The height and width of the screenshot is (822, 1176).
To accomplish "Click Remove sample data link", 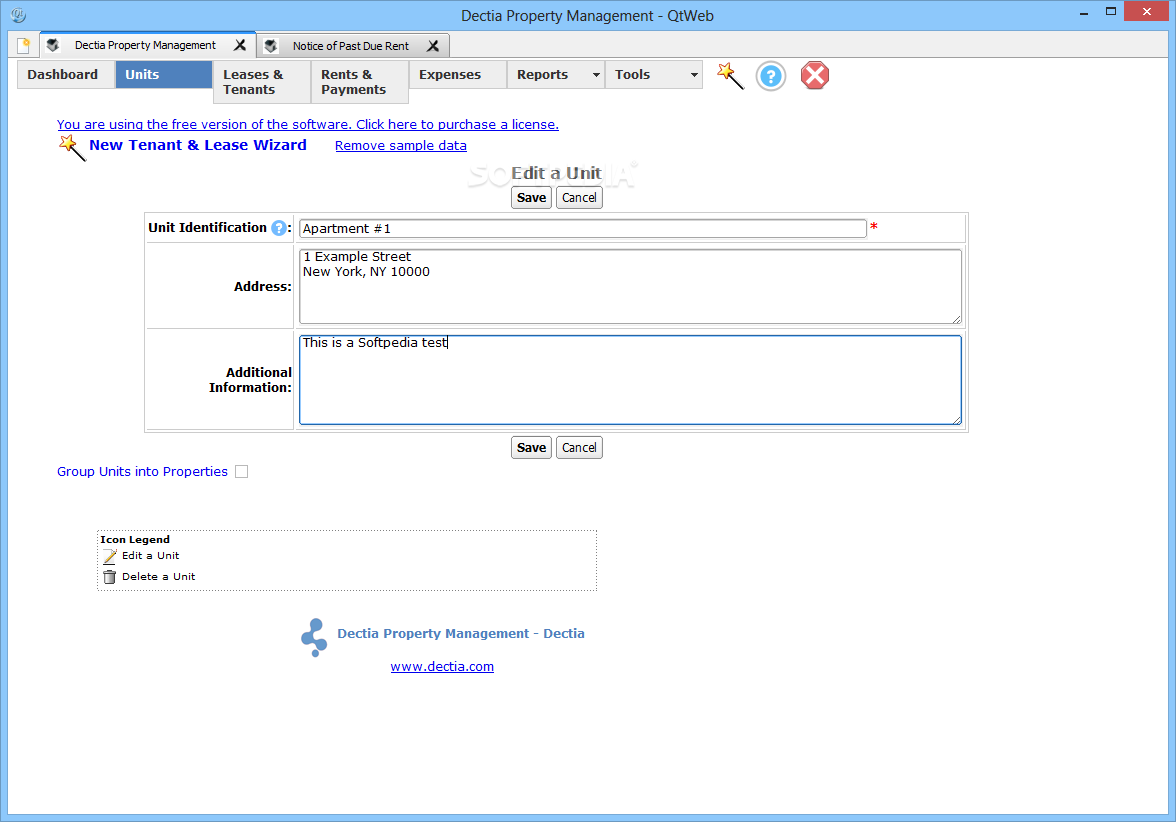I will 400,146.
